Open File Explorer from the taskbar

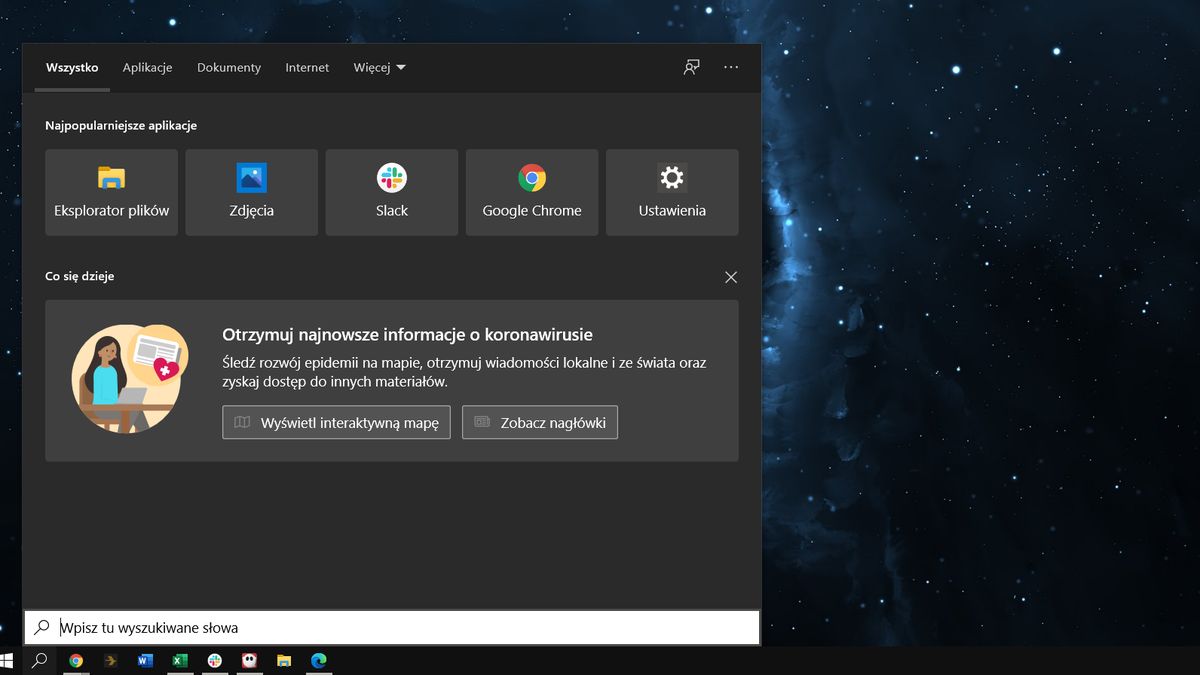coord(284,660)
